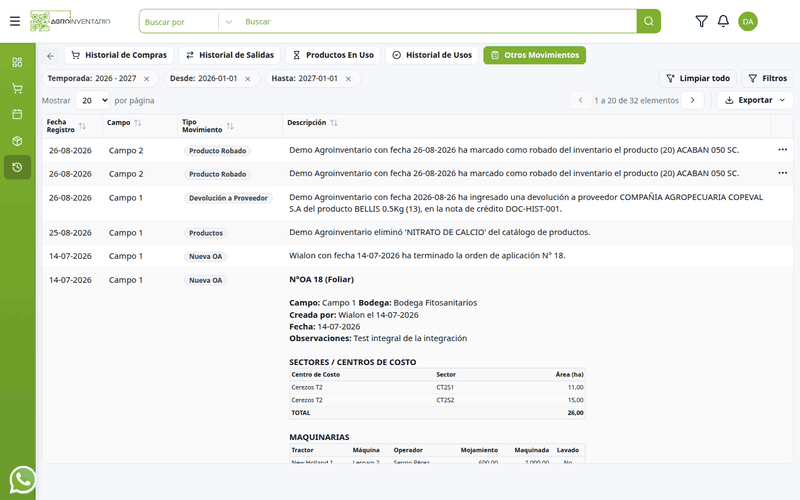The height and width of the screenshot is (500, 800).
Task: Click the Devolución a Proveedor tag
Action: 228,198
